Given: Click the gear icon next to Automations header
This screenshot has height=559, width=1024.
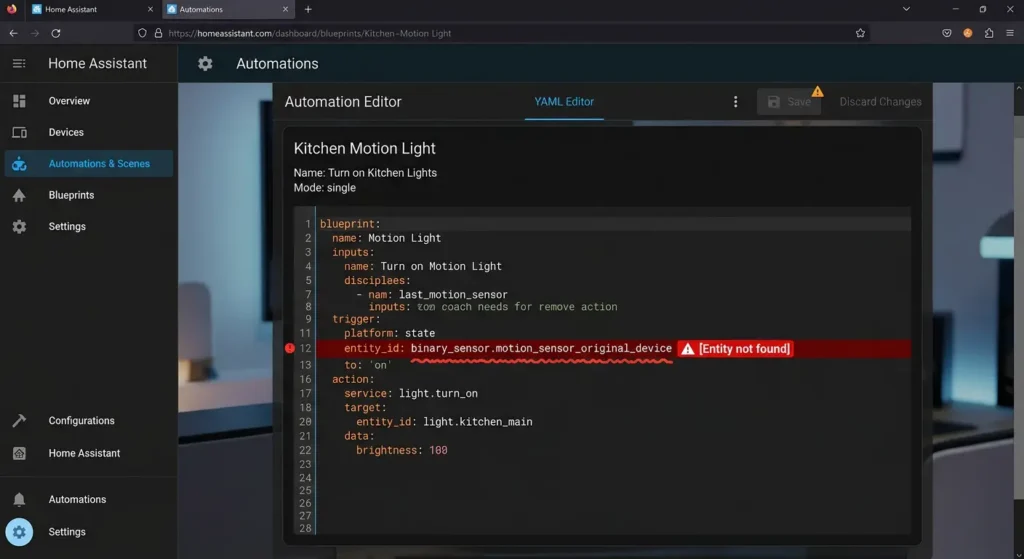Looking at the screenshot, I should point(205,63).
